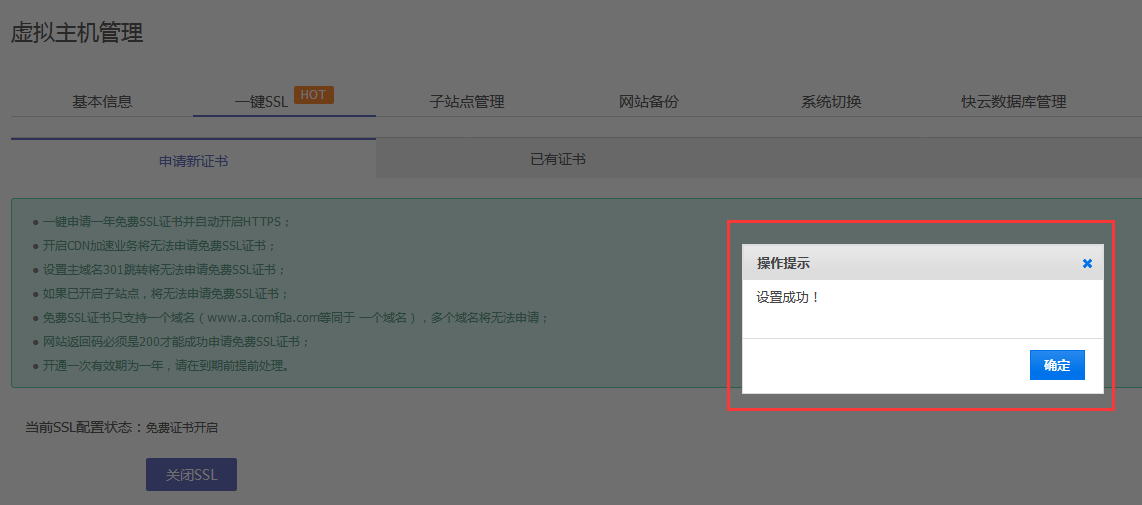Open the 基本信息 tab
Image resolution: width=1142 pixels, height=505 pixels.
coord(102,102)
